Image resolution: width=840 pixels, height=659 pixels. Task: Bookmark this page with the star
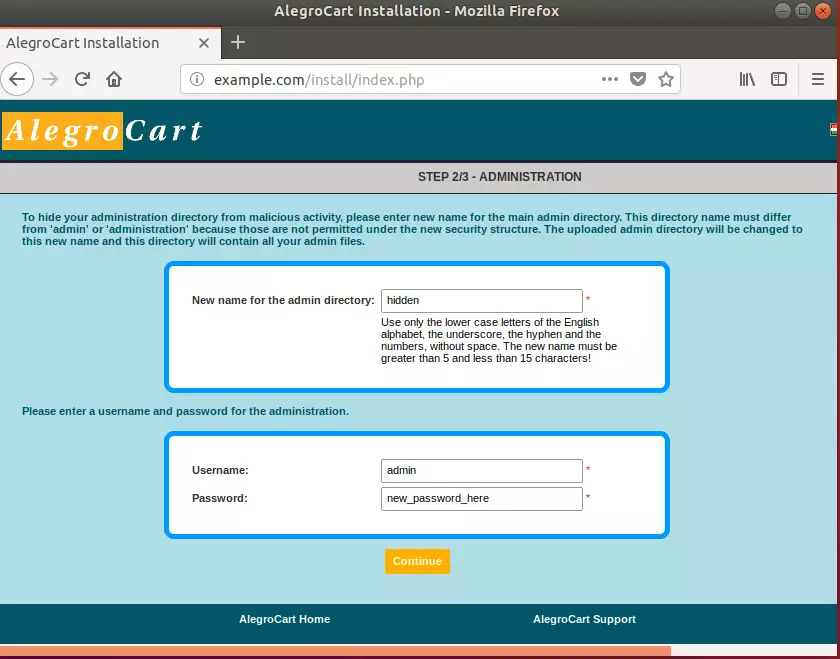[x=666, y=79]
